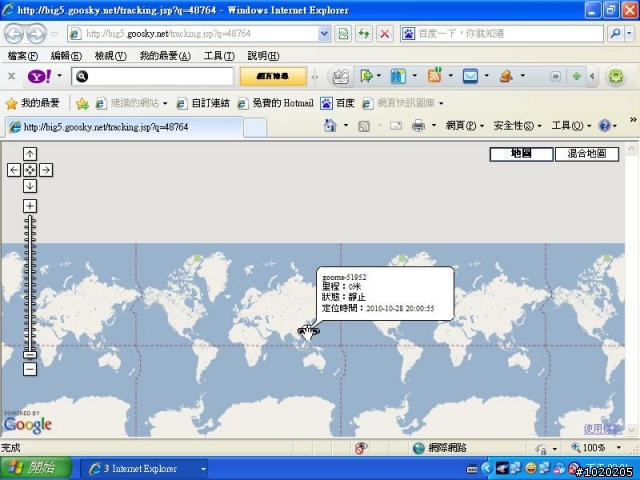Click the search magnifier button in toolbar

pyautogui.click(x=616, y=33)
